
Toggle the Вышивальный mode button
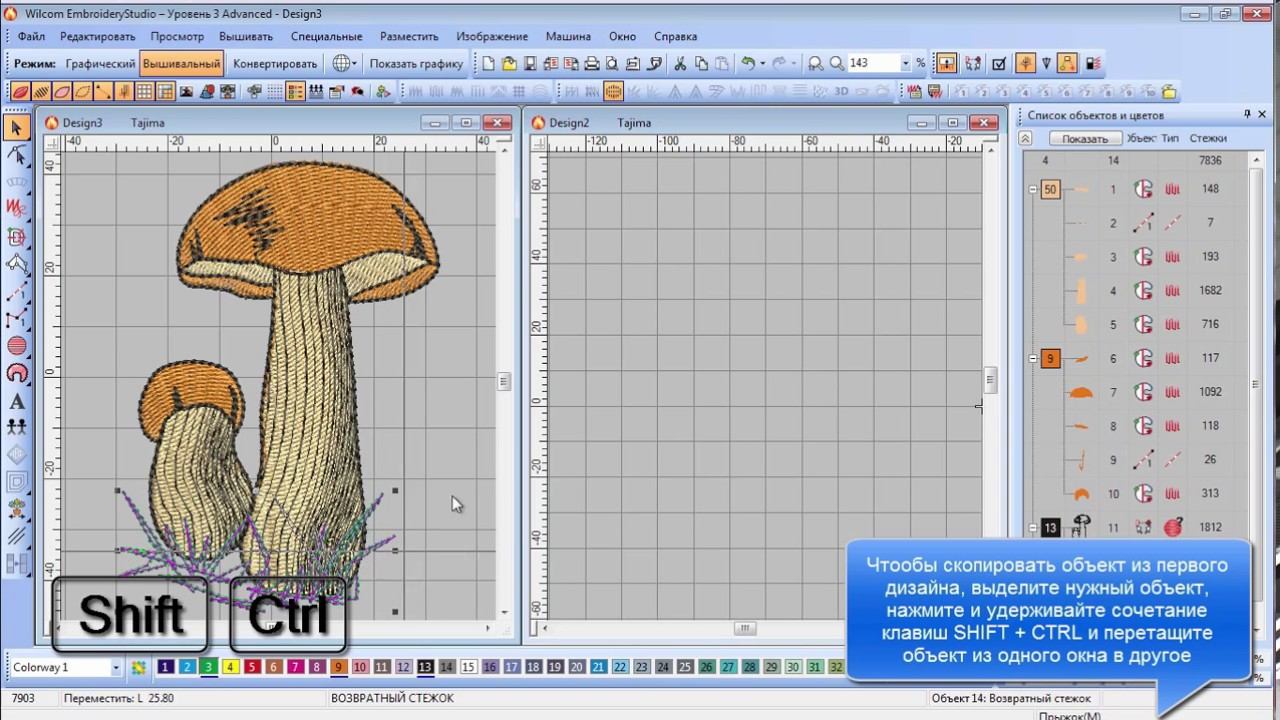coord(181,64)
